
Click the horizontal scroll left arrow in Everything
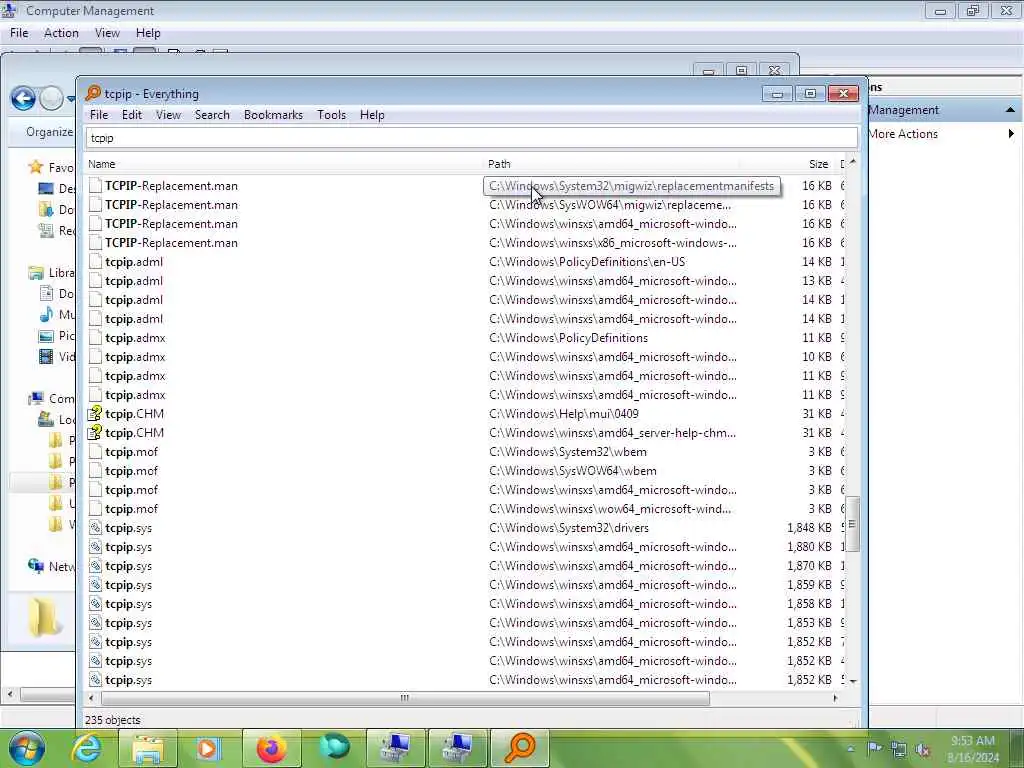(x=91, y=698)
